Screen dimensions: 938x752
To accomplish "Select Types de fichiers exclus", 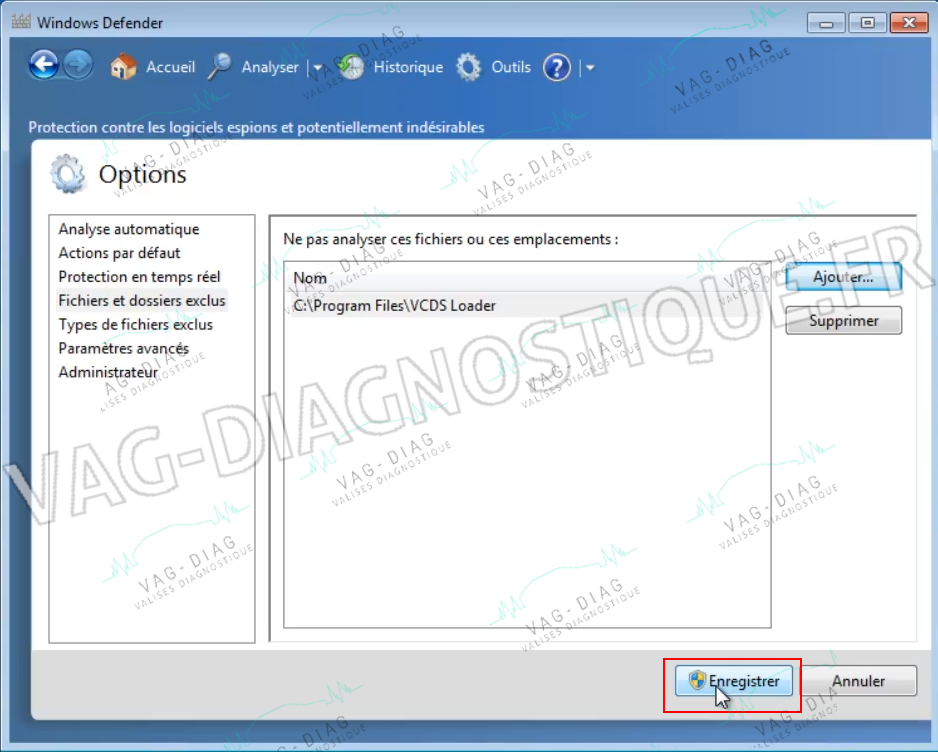I will [x=135, y=325].
